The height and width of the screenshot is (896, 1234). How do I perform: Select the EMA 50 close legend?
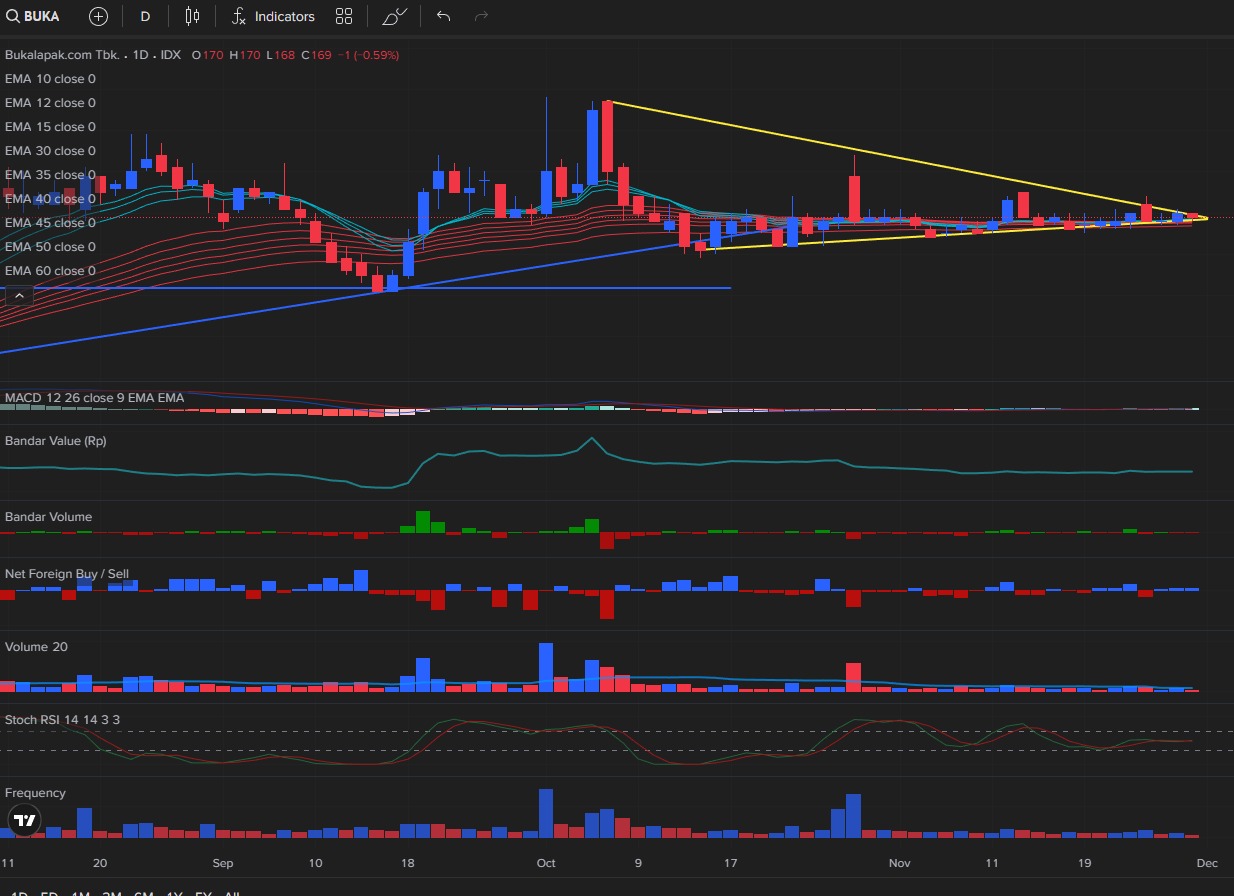click(50, 247)
